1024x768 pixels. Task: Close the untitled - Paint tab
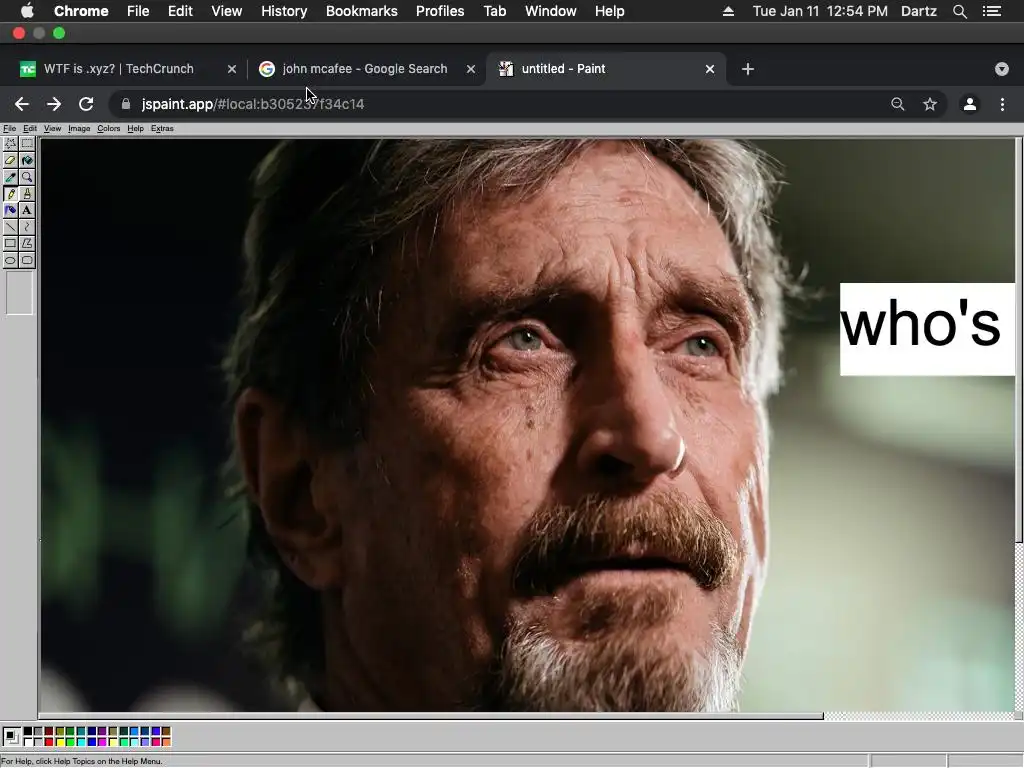(x=710, y=69)
